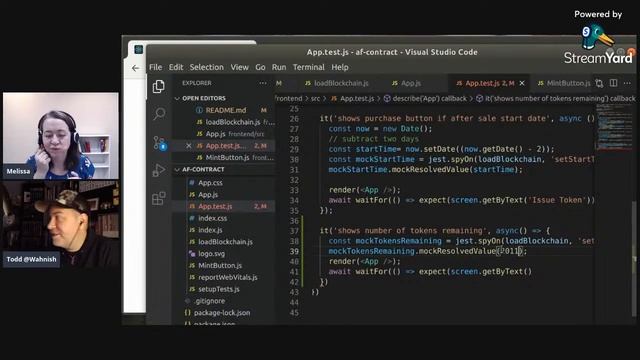The height and width of the screenshot is (360, 640).
Task: Select README.md in Open Editors
Action: click(x=225, y=110)
